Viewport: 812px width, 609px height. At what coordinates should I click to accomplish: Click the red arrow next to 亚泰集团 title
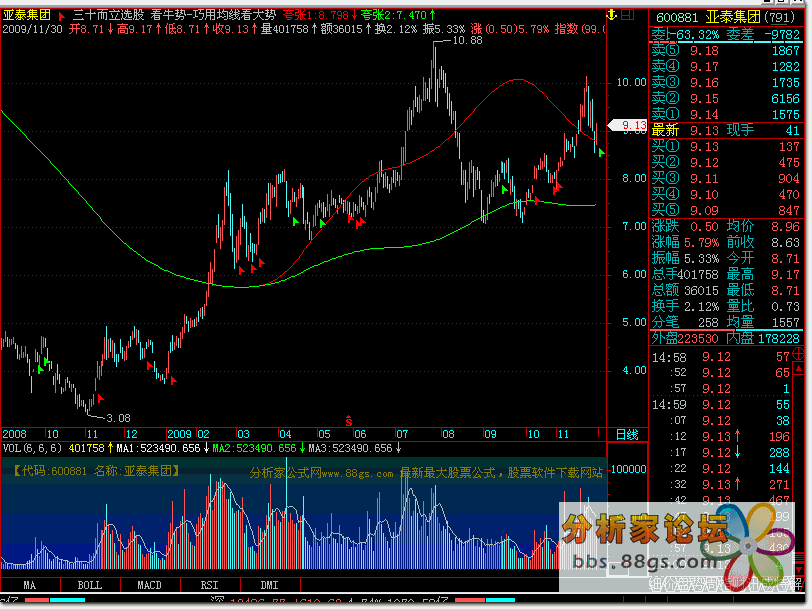(x=61, y=17)
